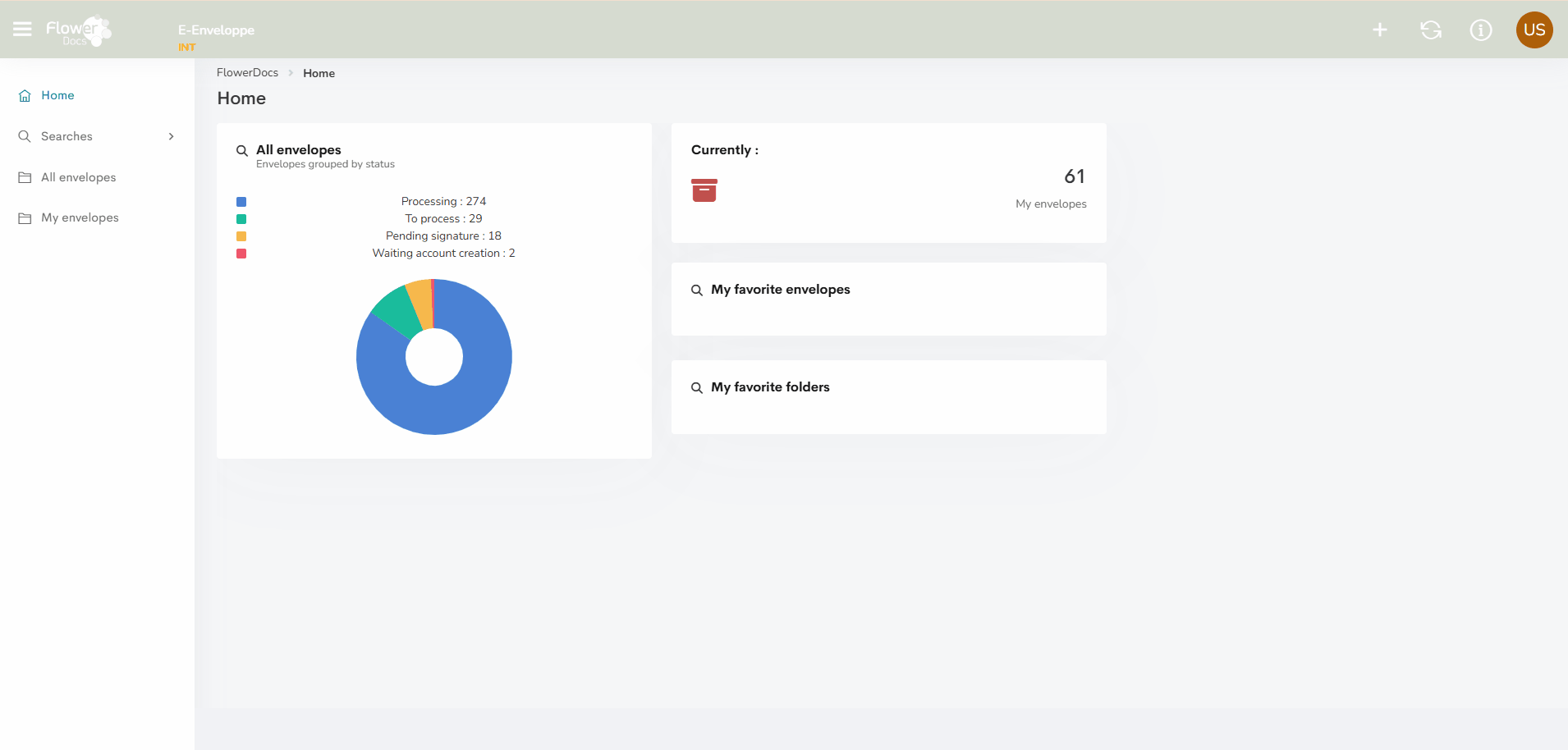Click the My envelopes folder icon in sidebar

click(x=25, y=218)
